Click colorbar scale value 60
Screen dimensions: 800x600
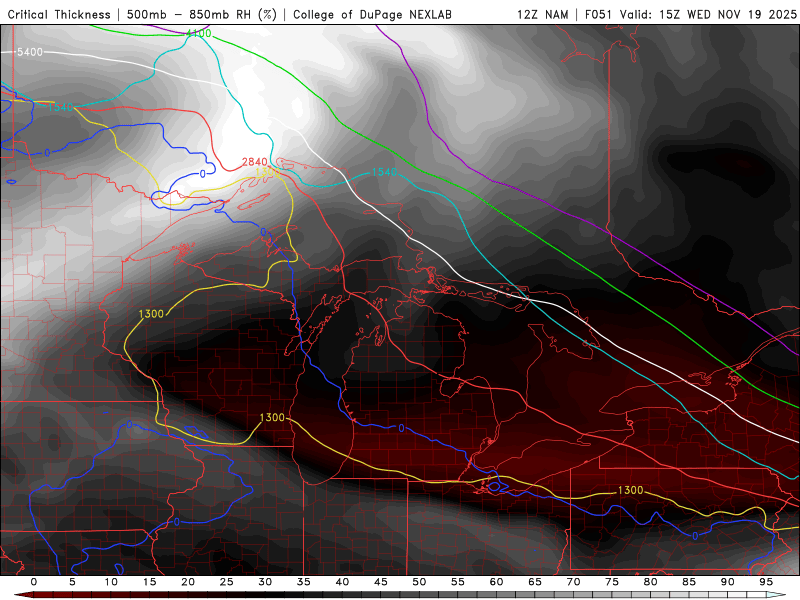click(x=496, y=582)
